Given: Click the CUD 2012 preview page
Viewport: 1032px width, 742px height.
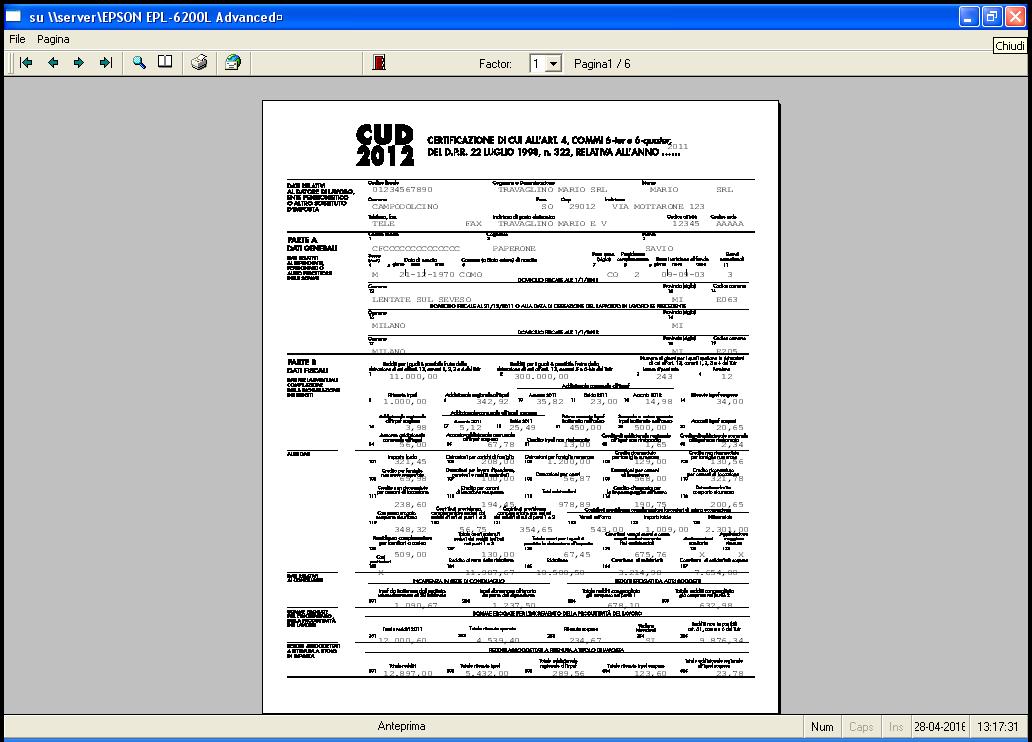Looking at the screenshot, I should [x=521, y=407].
